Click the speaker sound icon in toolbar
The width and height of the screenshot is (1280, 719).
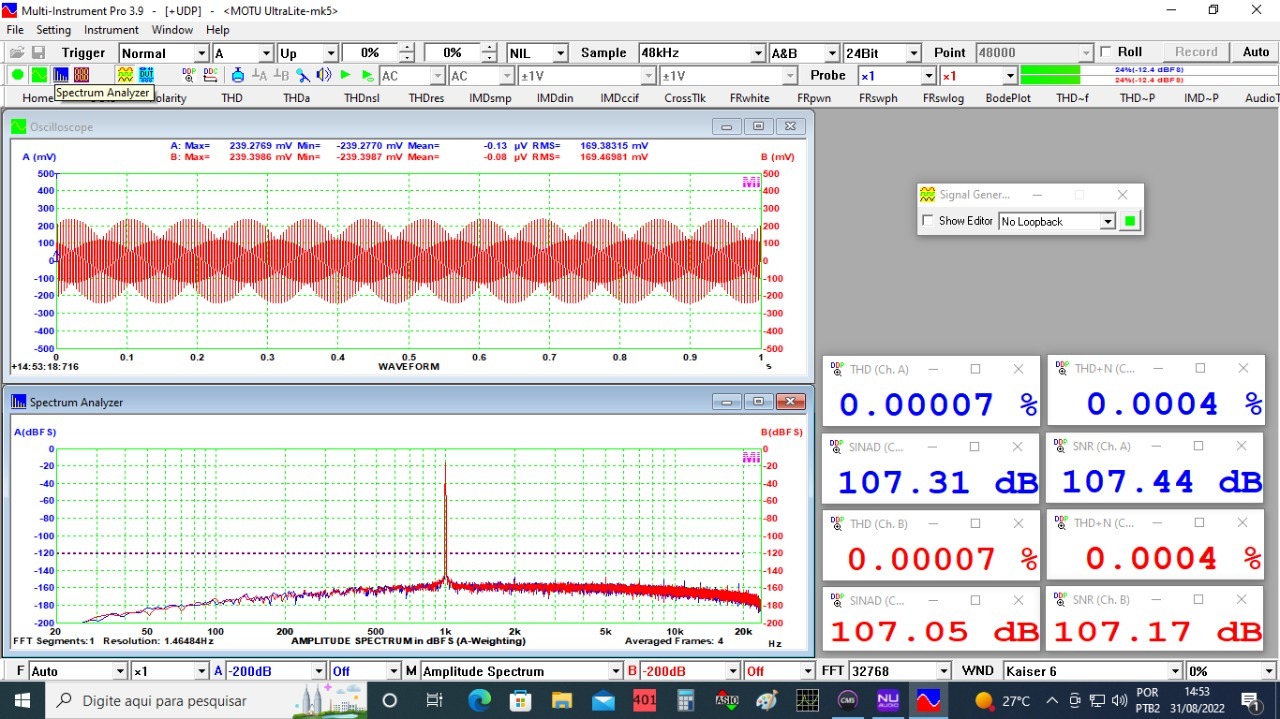324,75
